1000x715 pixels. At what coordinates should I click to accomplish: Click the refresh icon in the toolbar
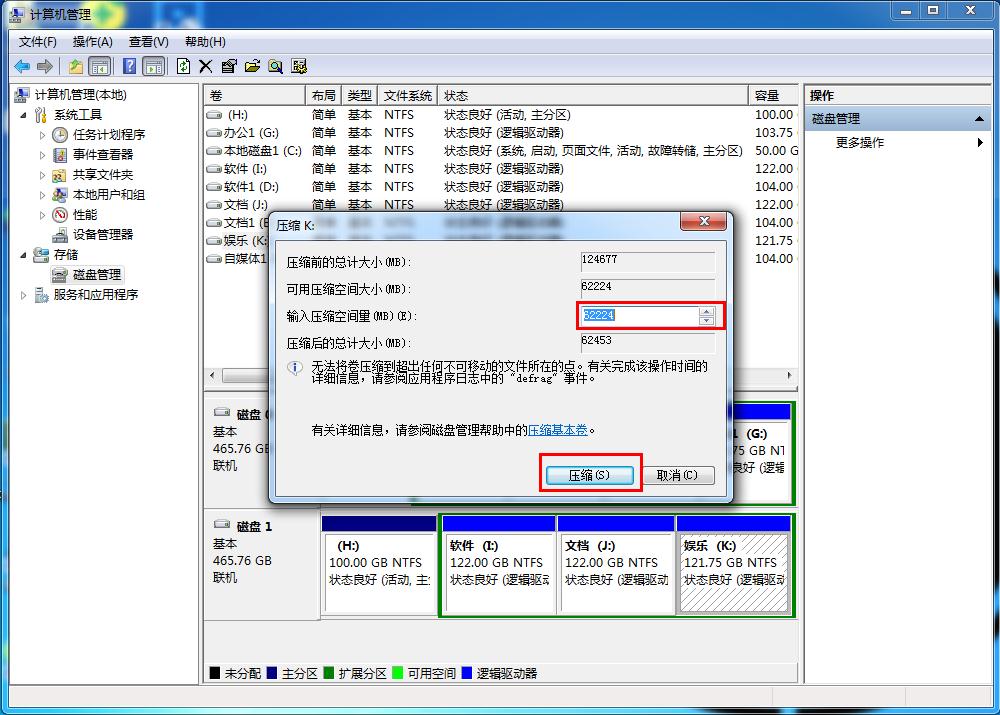[x=182, y=66]
